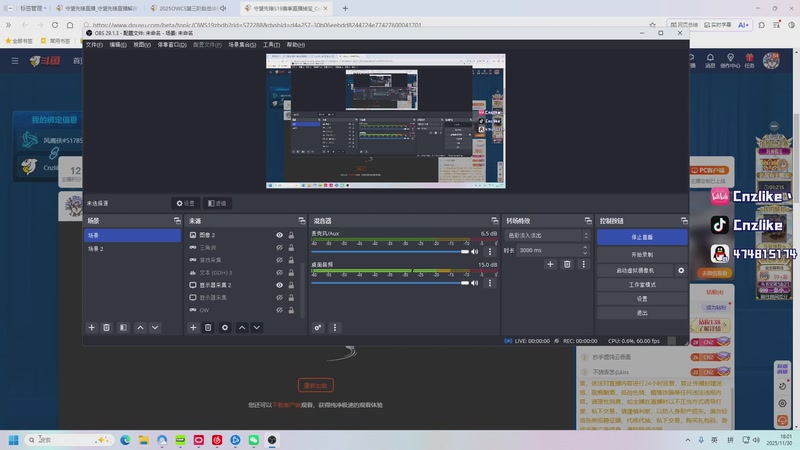Open browser tab manager dropdown

[x=32, y=8]
